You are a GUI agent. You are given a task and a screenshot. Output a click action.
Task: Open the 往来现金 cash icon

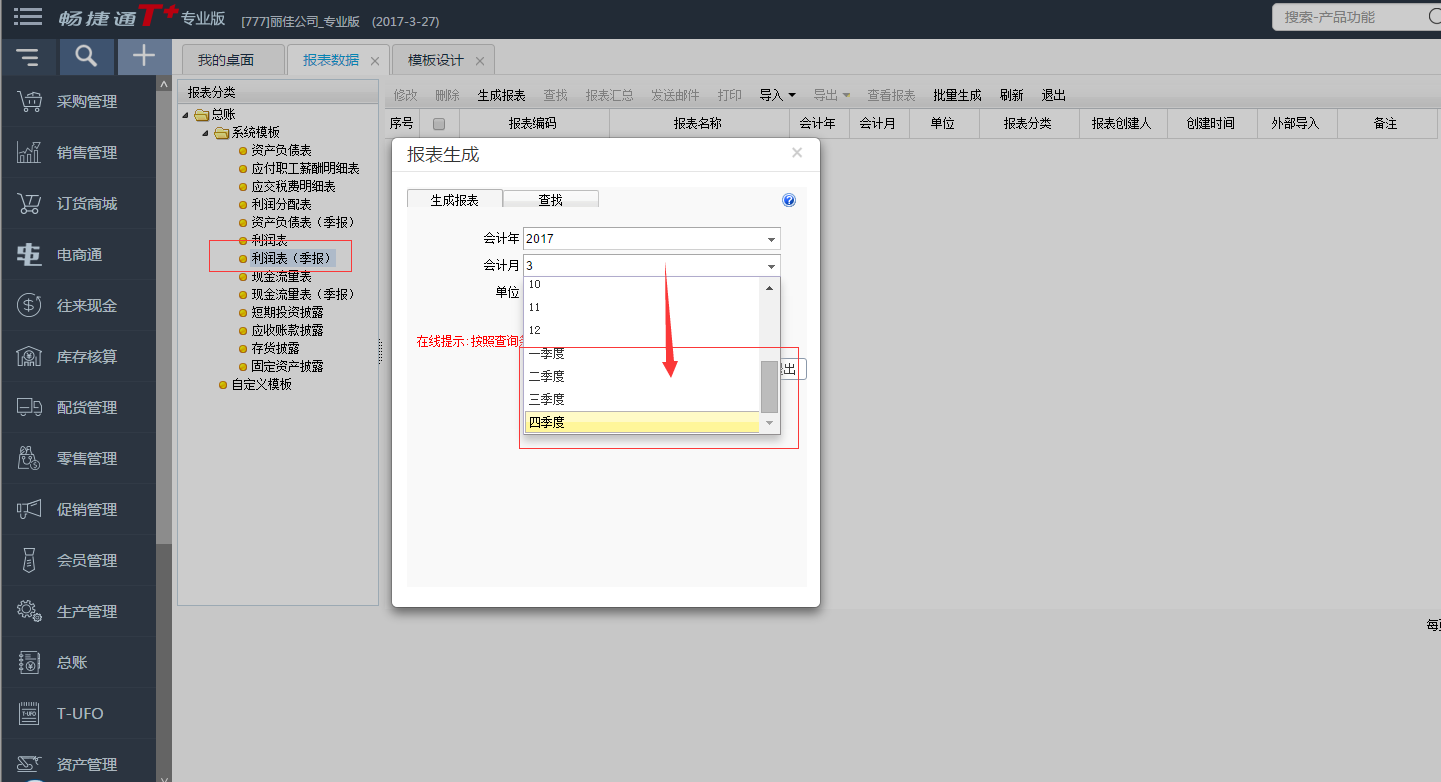(x=29, y=305)
